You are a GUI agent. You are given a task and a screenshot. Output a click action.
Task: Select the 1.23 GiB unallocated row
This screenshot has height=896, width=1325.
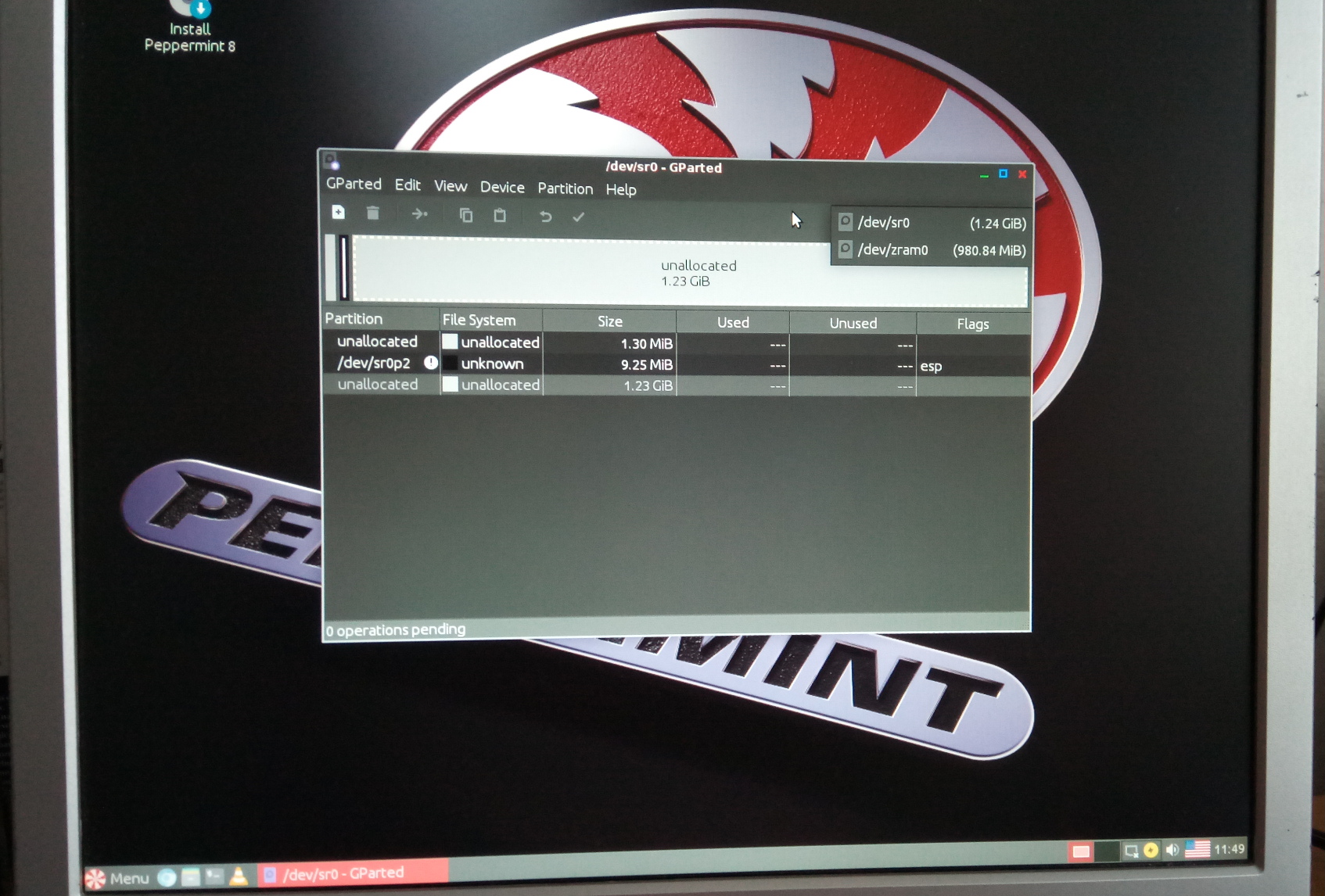(x=677, y=385)
